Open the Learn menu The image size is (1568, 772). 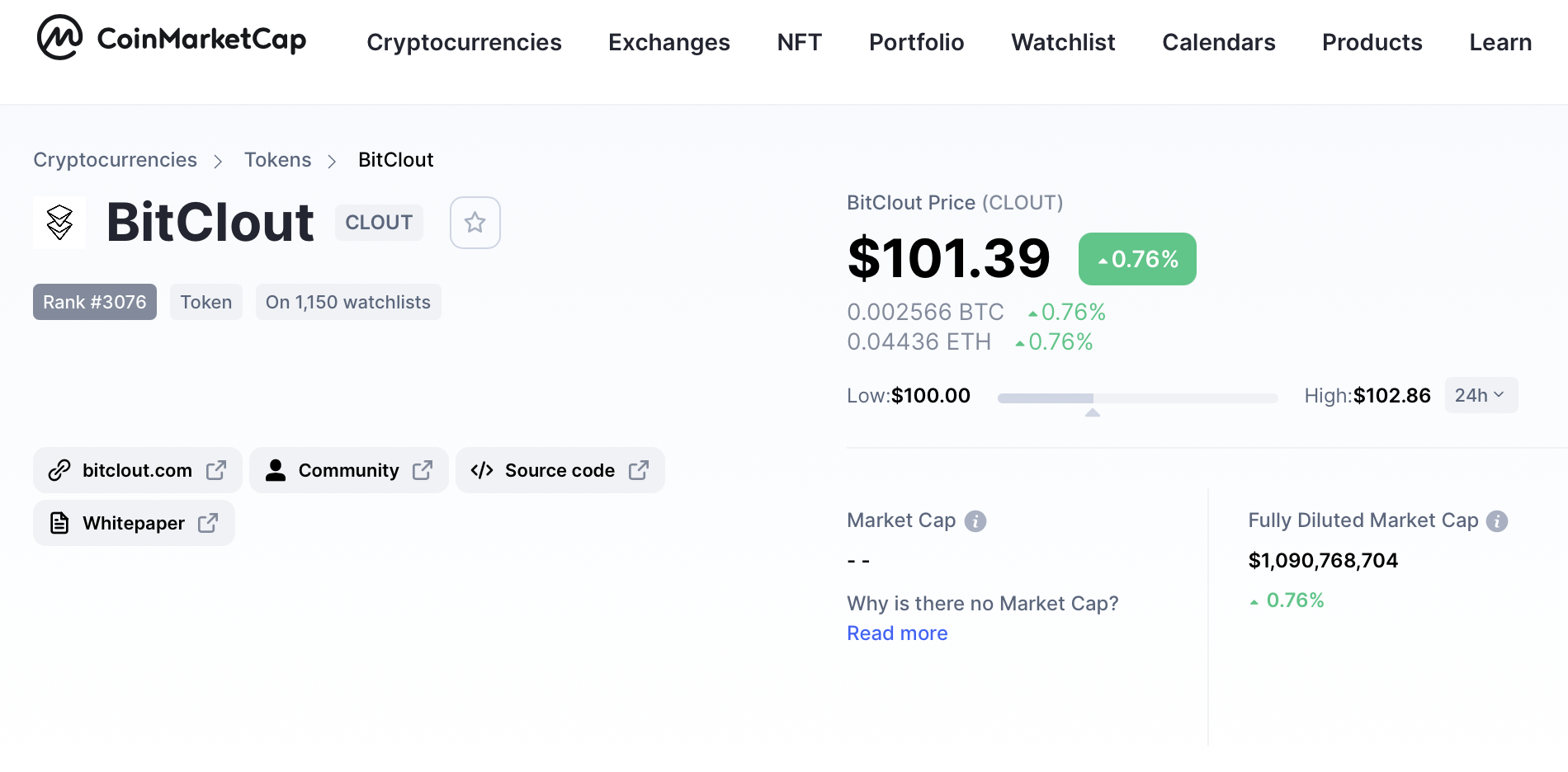[1500, 42]
